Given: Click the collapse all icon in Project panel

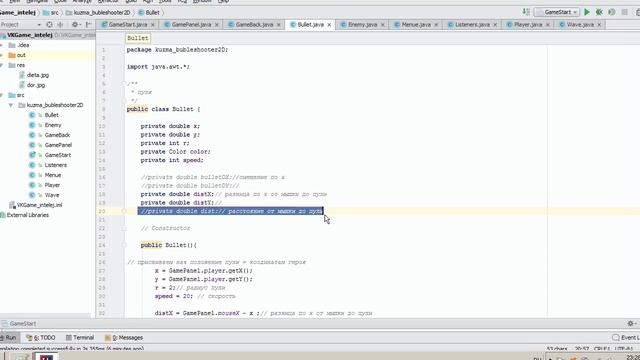Looking at the screenshot, I should click(x=60, y=24).
